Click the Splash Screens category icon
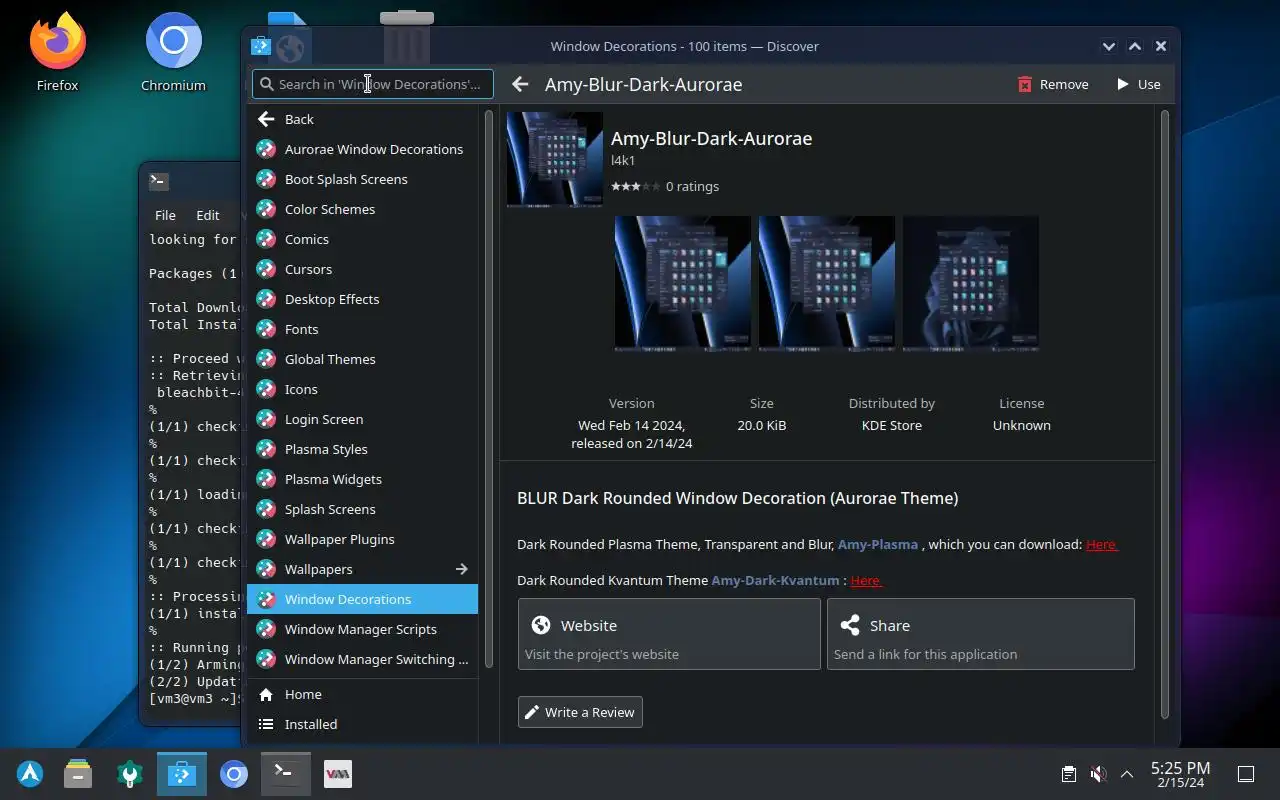This screenshot has height=800, width=1280. click(x=266, y=509)
